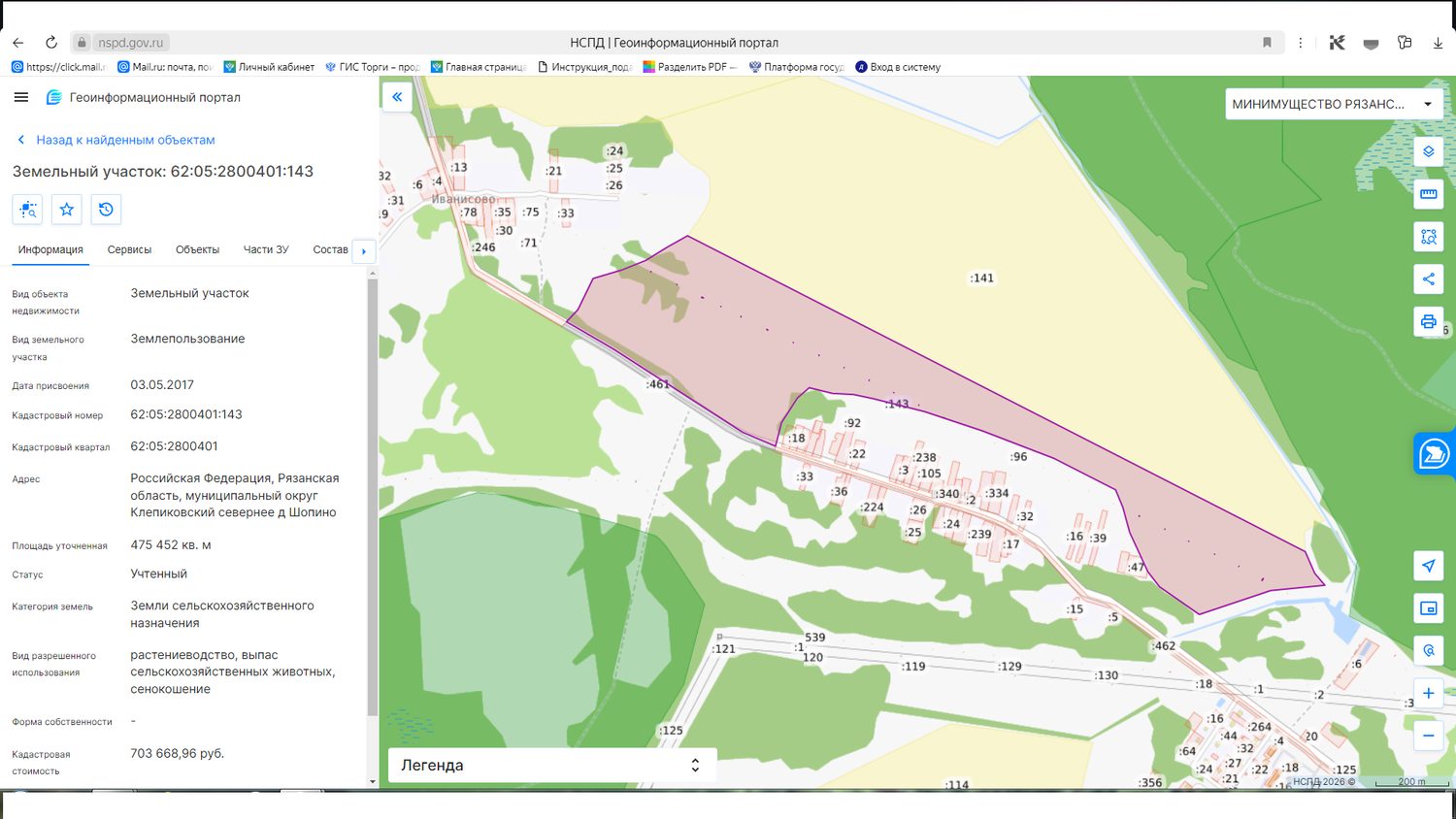Select the Состав tab

330,249
